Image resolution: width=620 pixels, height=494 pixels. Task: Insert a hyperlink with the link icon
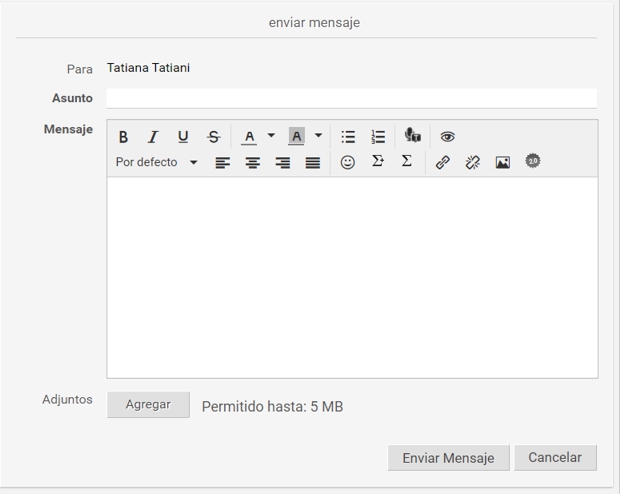point(442,162)
